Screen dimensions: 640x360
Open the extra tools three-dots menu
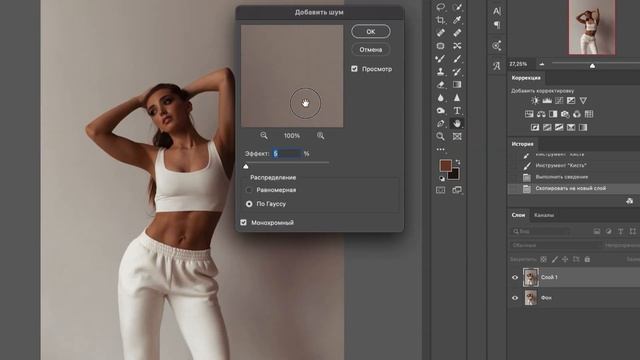(x=440, y=149)
